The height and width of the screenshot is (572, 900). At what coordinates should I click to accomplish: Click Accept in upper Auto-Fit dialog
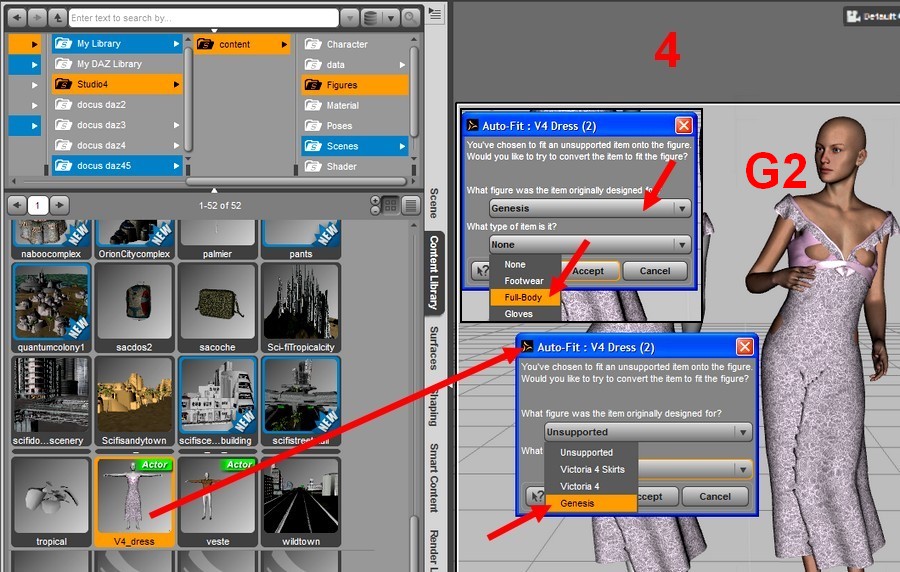[x=589, y=271]
